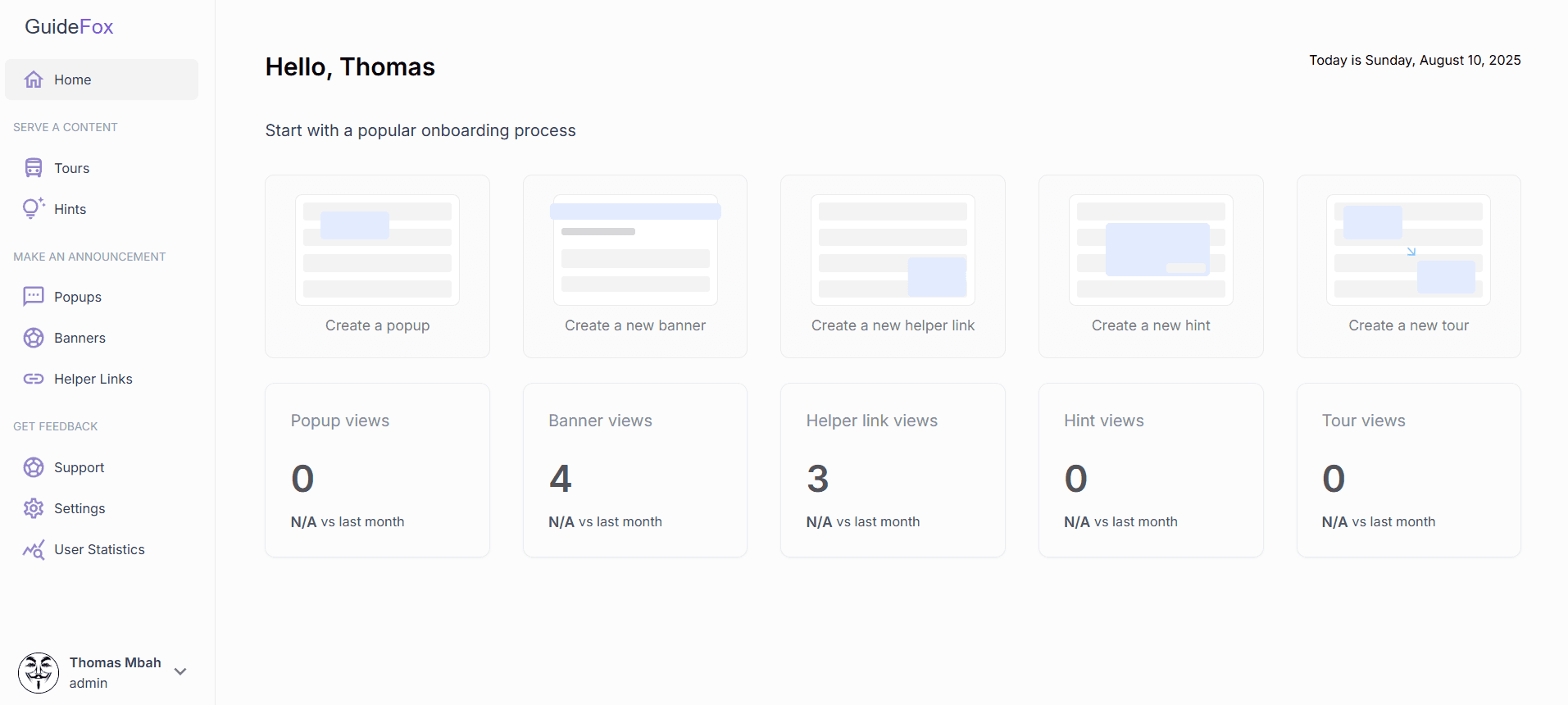
Task: Click 'N/A vs last month' under Tour views
Action: point(1379,521)
